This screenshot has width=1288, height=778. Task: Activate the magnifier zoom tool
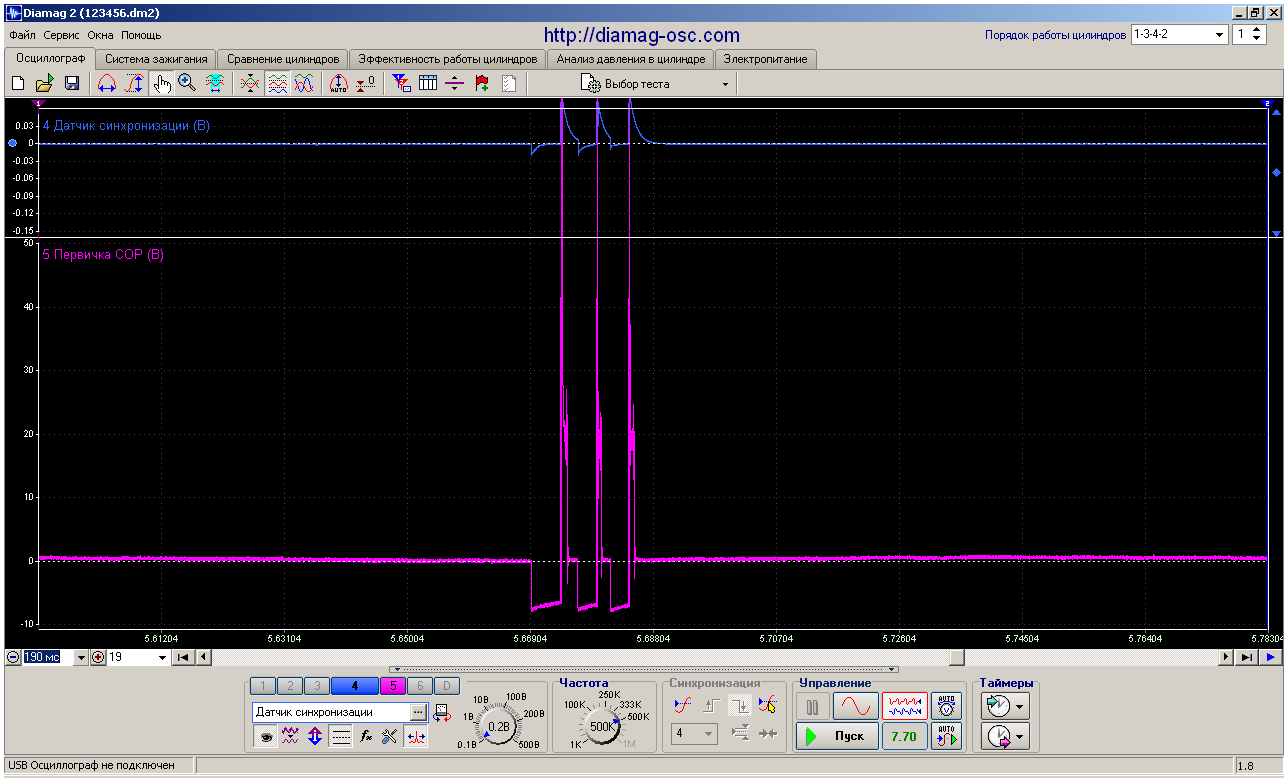(x=187, y=84)
